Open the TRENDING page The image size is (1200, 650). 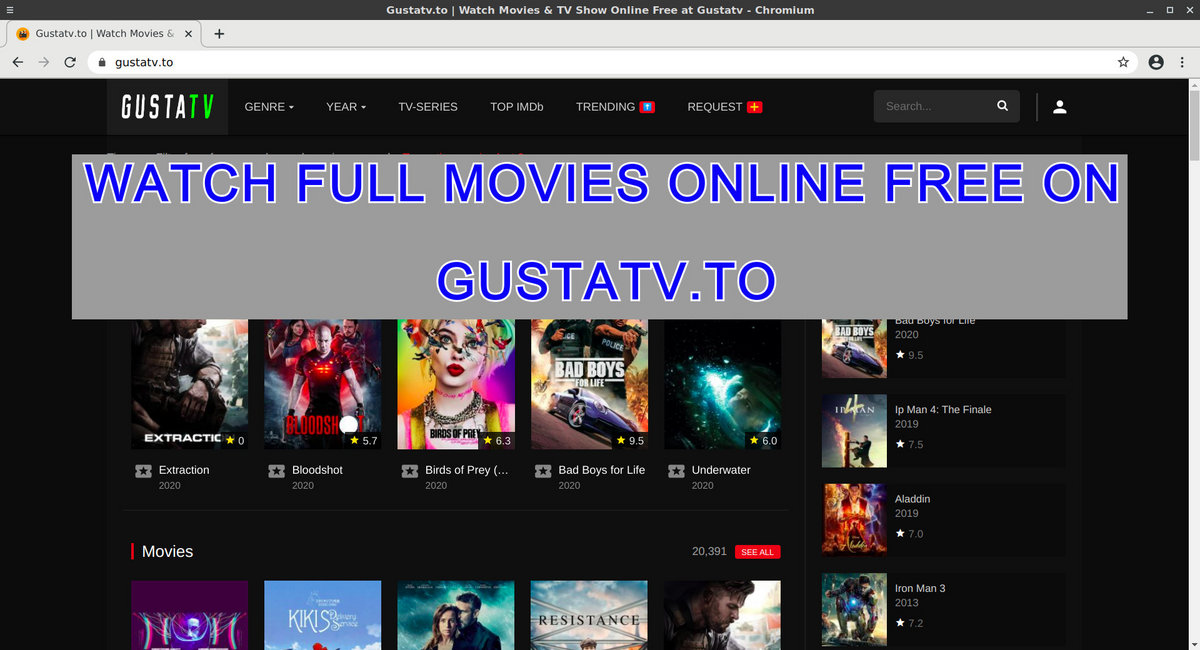615,106
